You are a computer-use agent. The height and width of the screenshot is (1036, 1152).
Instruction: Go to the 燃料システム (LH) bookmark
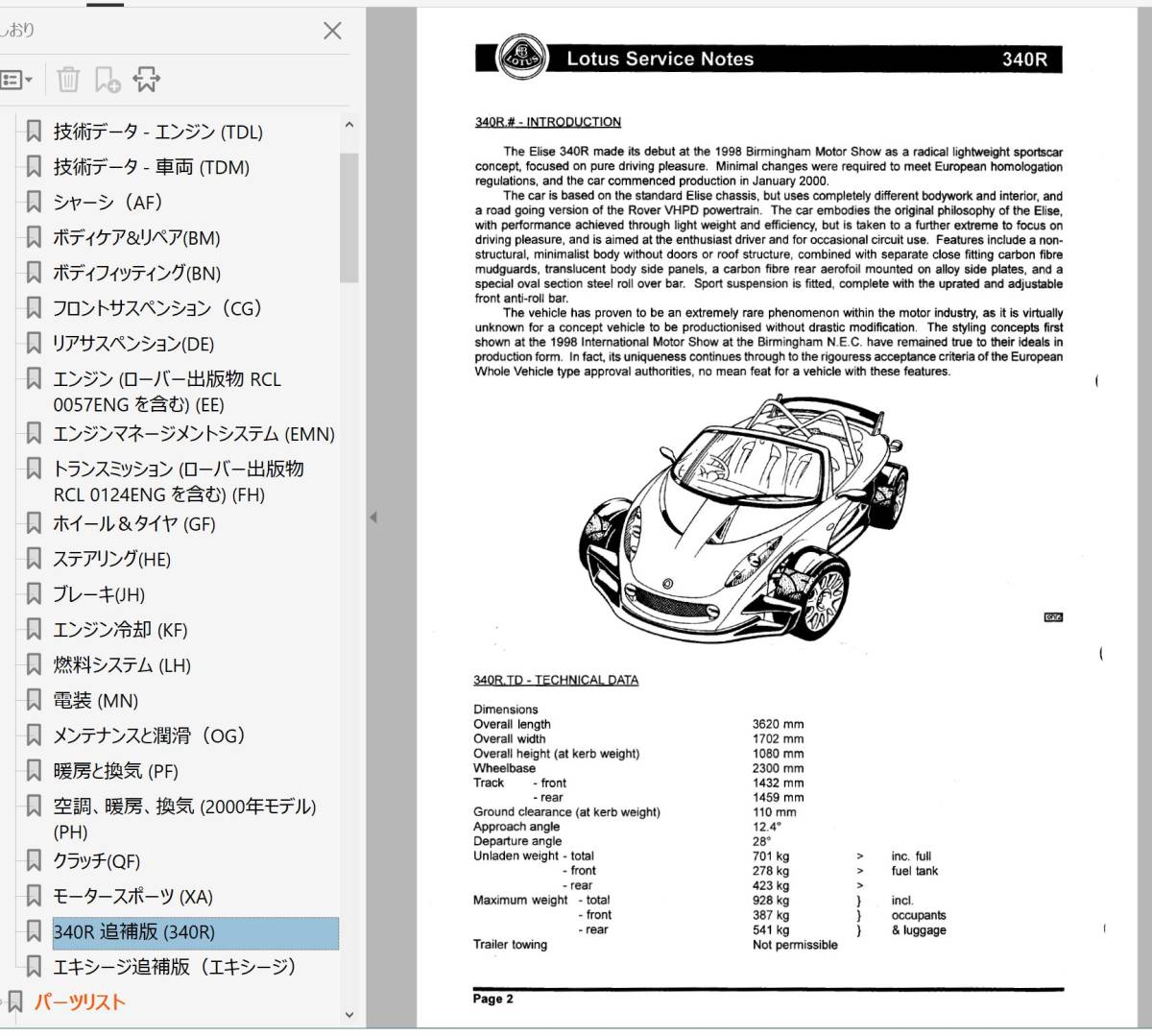[x=122, y=665]
